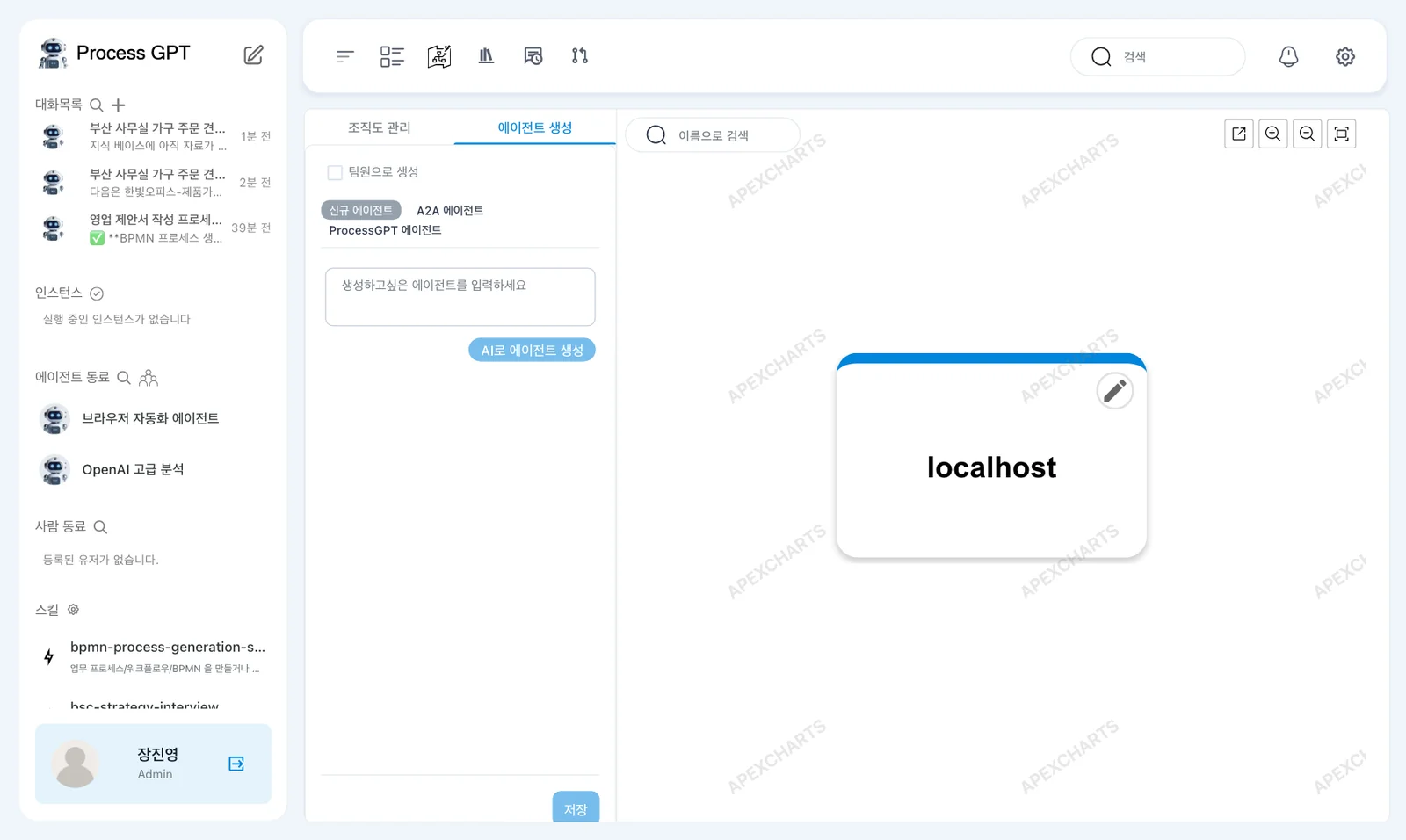The width and height of the screenshot is (1406, 840).
Task: Zoom in on the organization chart
Action: click(1272, 134)
